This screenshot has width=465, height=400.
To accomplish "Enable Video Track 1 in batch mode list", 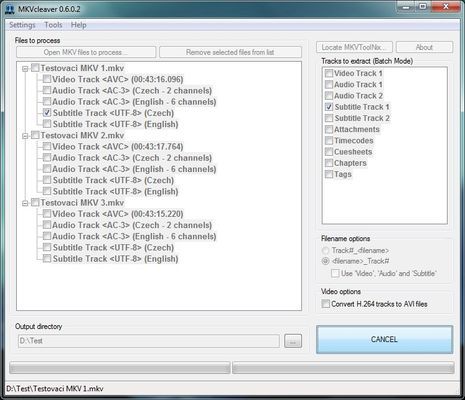I will click(x=329, y=73).
